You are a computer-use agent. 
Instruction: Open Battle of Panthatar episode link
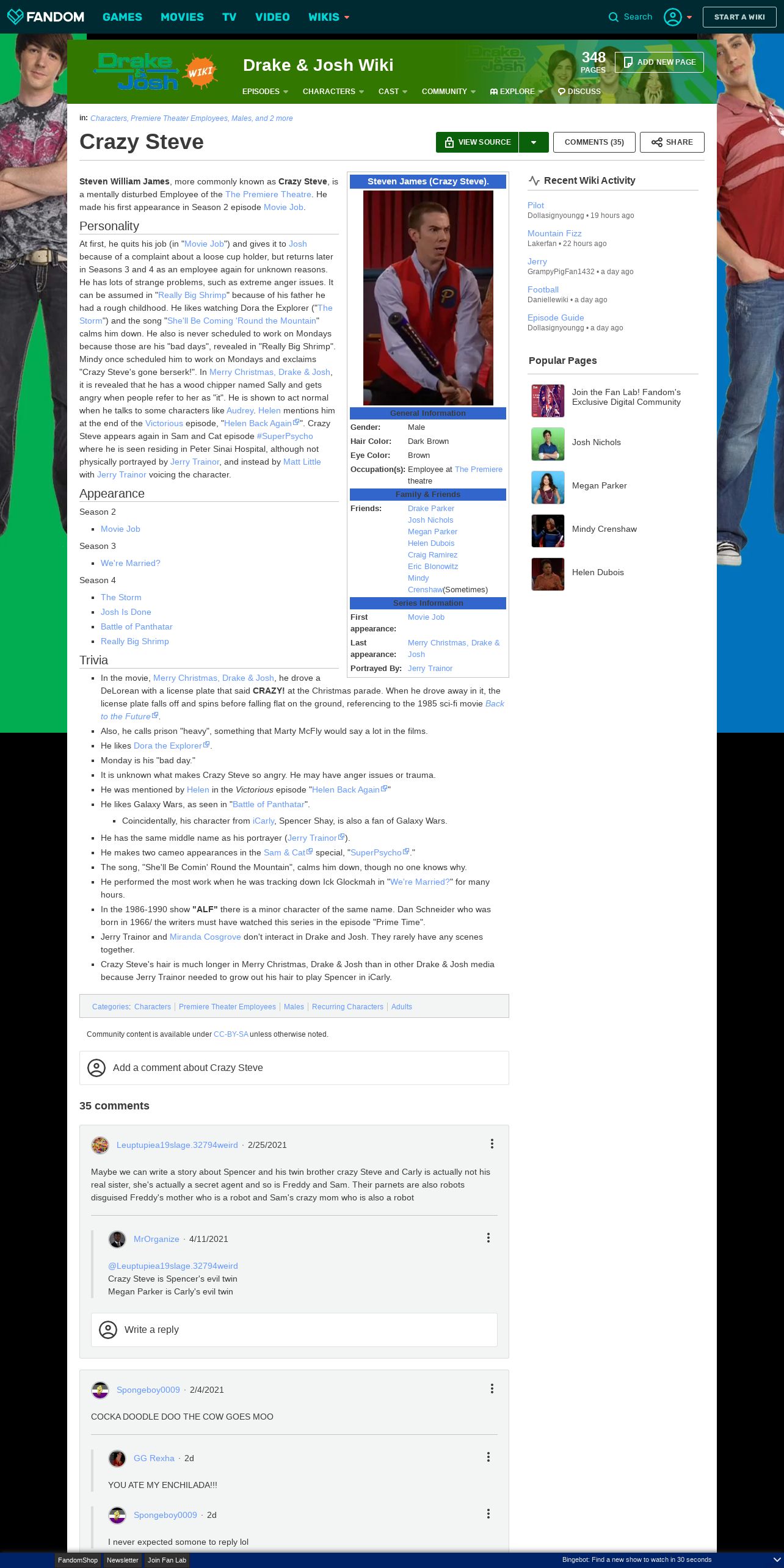137,626
